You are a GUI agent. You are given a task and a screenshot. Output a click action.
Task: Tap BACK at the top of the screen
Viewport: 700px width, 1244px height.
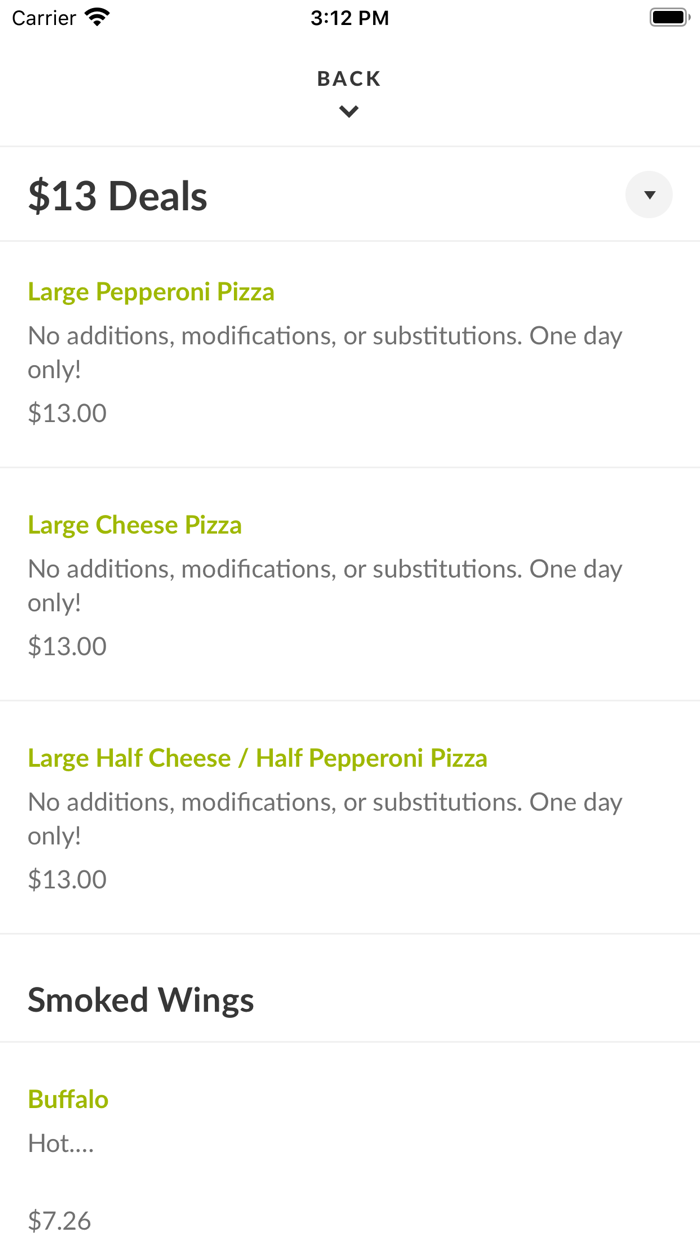[349, 78]
